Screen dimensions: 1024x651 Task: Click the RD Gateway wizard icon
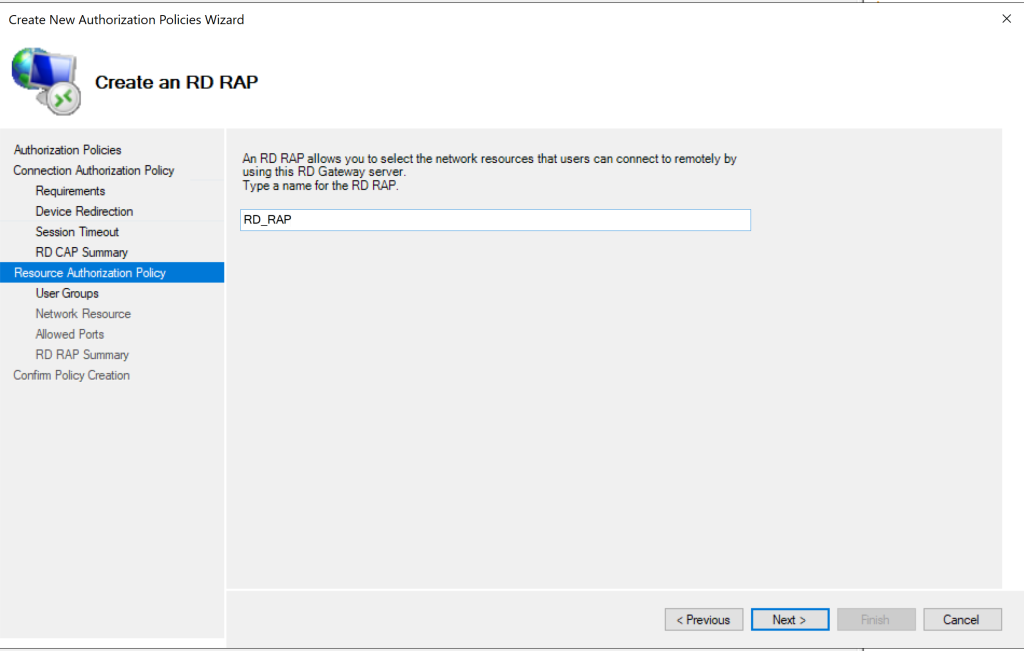[x=46, y=82]
